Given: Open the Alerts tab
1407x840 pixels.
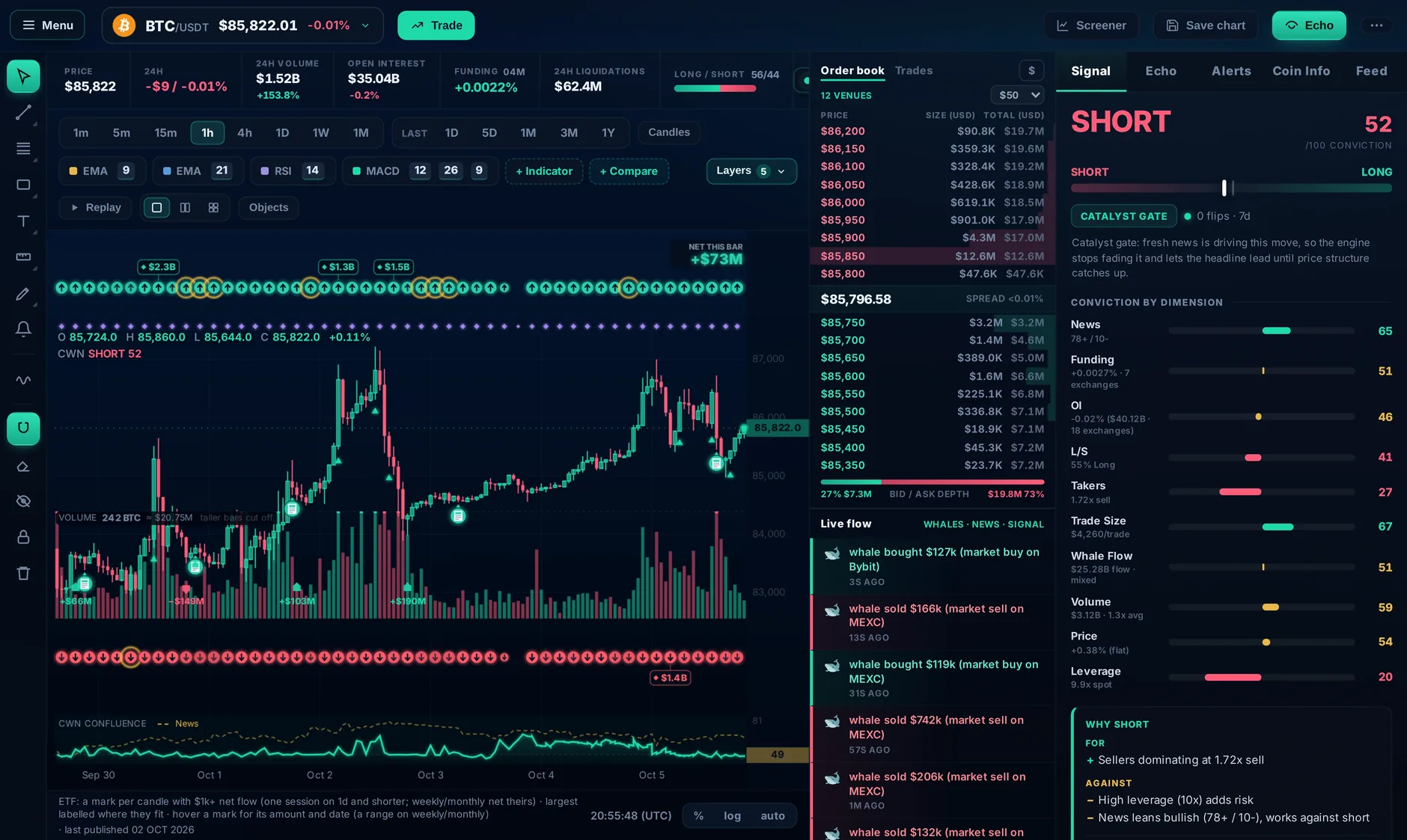Looking at the screenshot, I should [1231, 71].
